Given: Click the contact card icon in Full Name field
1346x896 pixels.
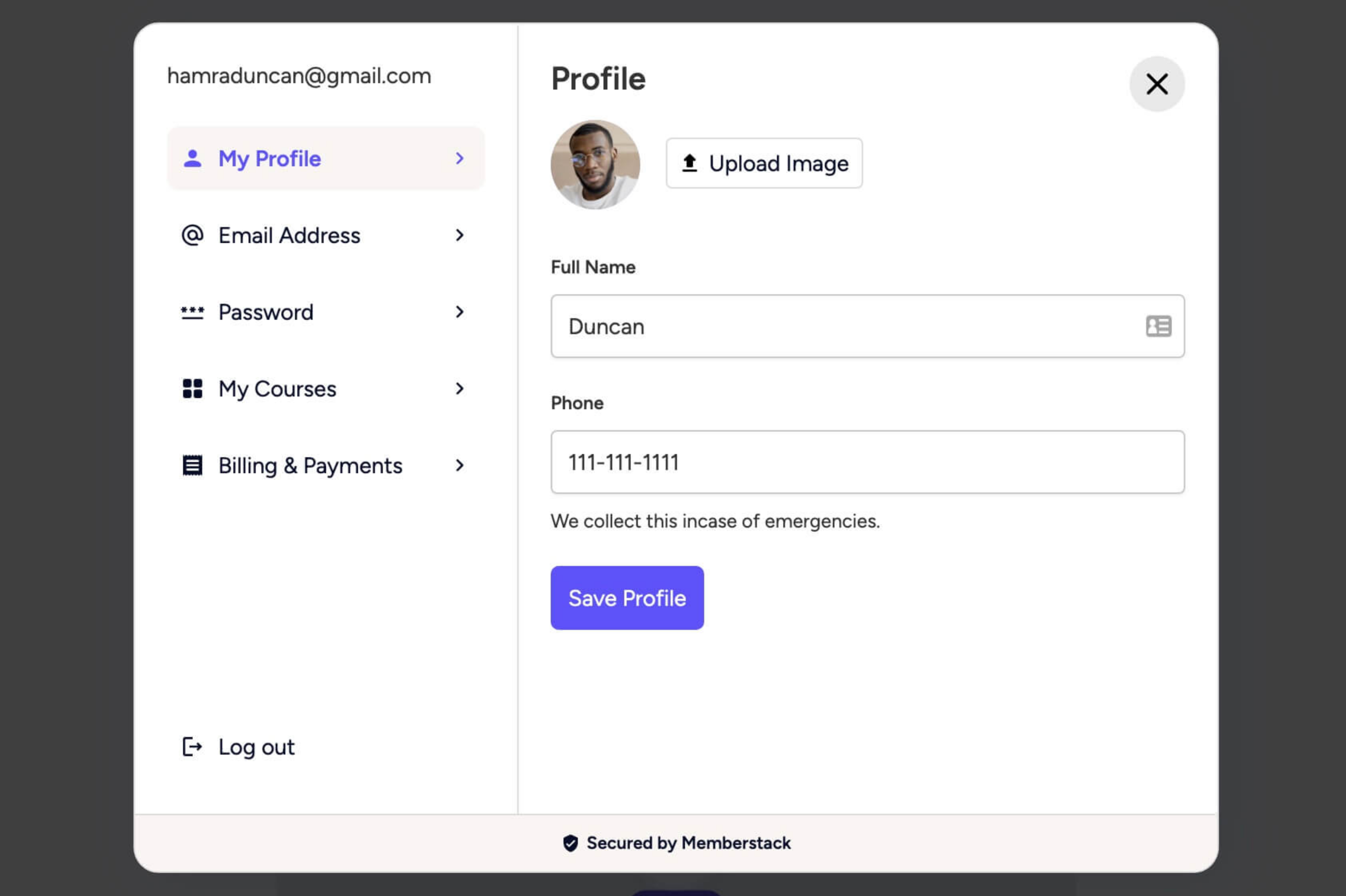Looking at the screenshot, I should click(x=1158, y=326).
